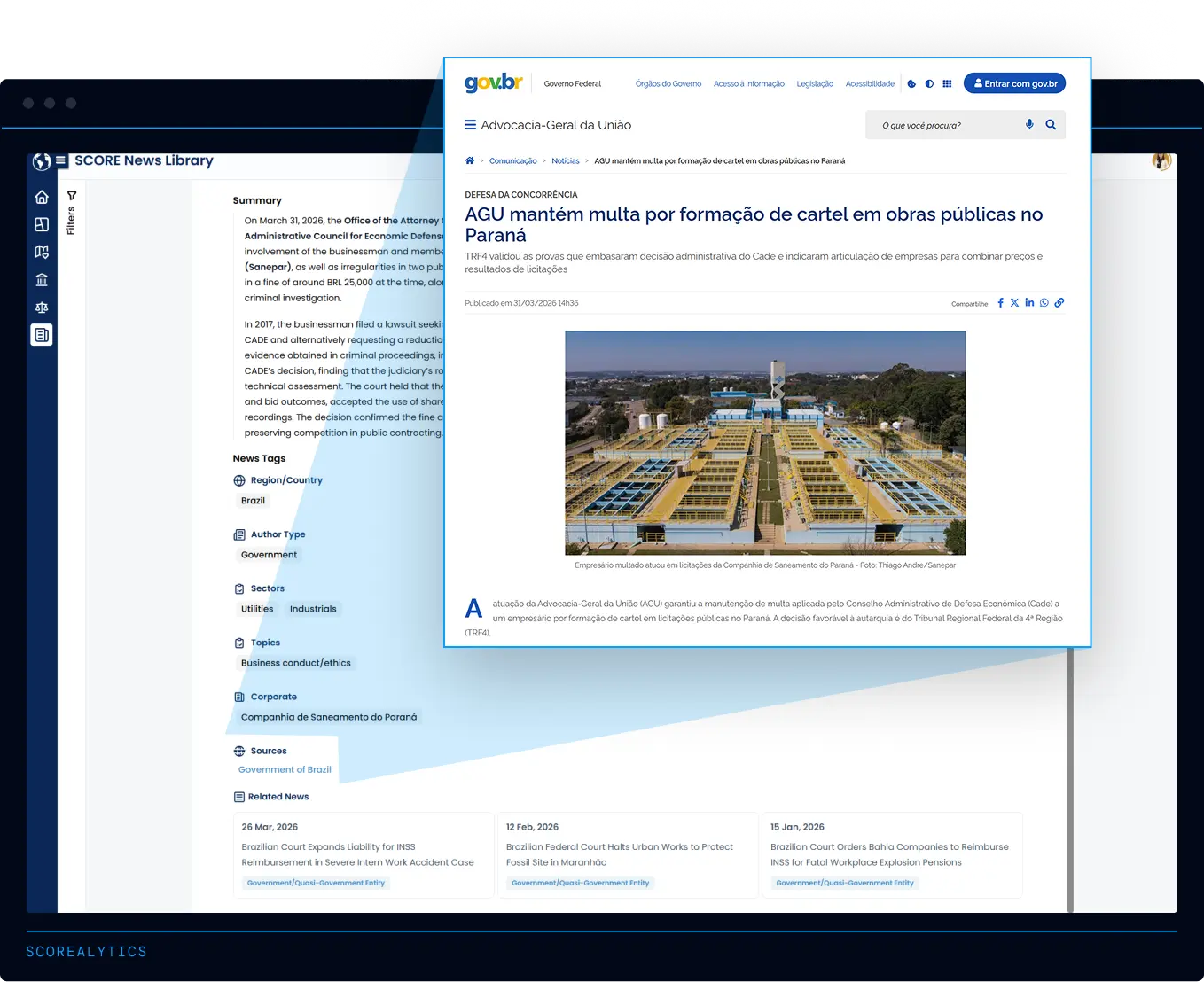Click the Notícias breadcrumb link
1204x982 pixels.
[x=566, y=161]
